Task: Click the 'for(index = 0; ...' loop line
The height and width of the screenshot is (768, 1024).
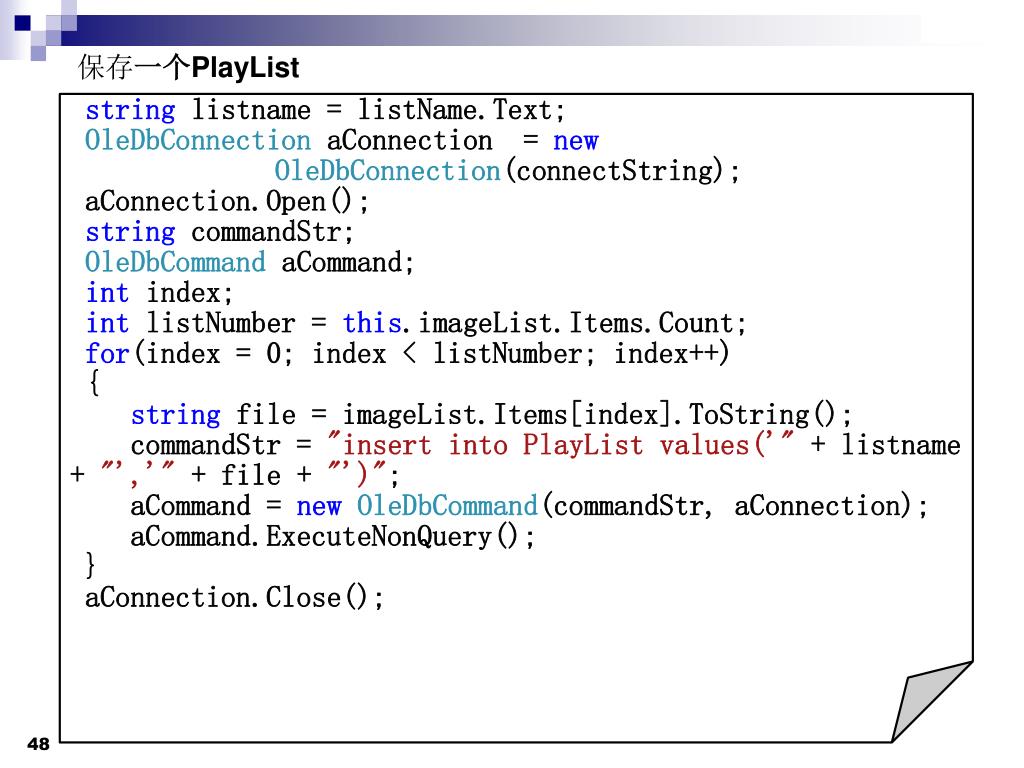Action: point(407,354)
